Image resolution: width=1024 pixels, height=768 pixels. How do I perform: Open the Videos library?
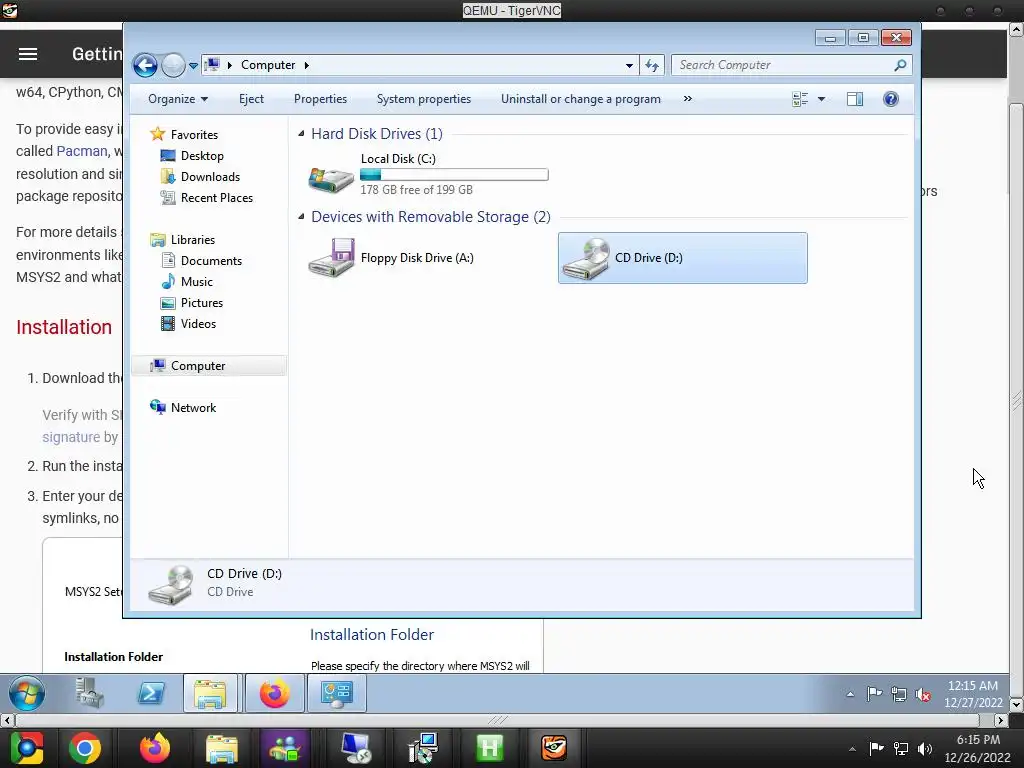coord(198,323)
